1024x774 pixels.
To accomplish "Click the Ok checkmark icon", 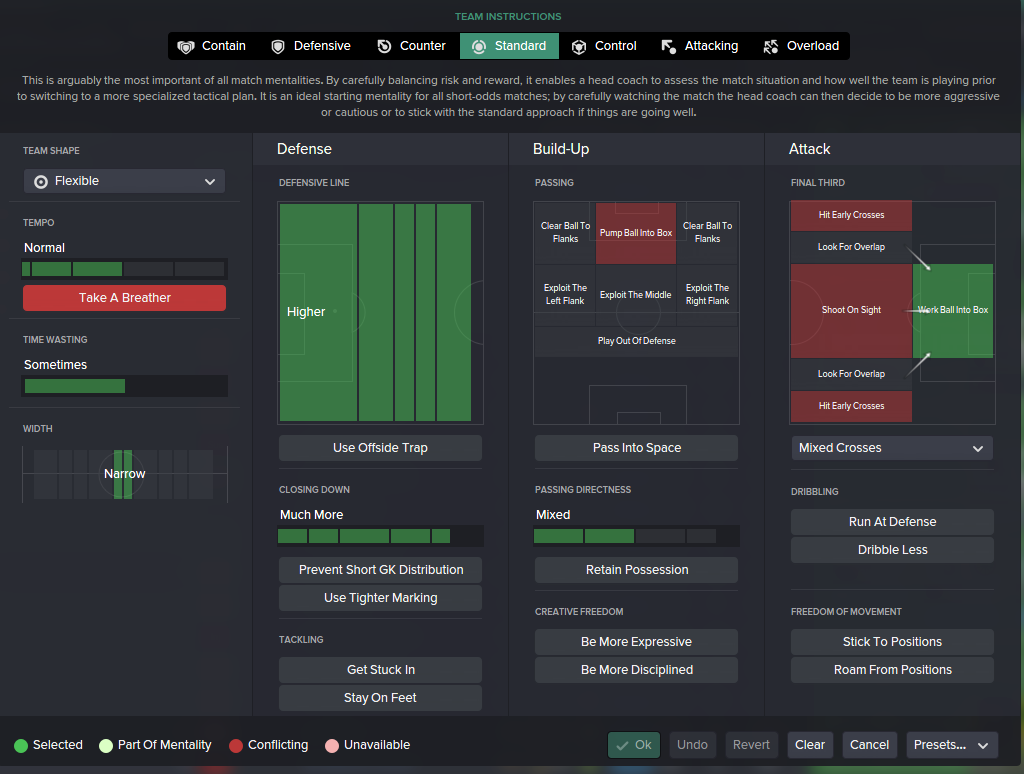I will [622, 745].
